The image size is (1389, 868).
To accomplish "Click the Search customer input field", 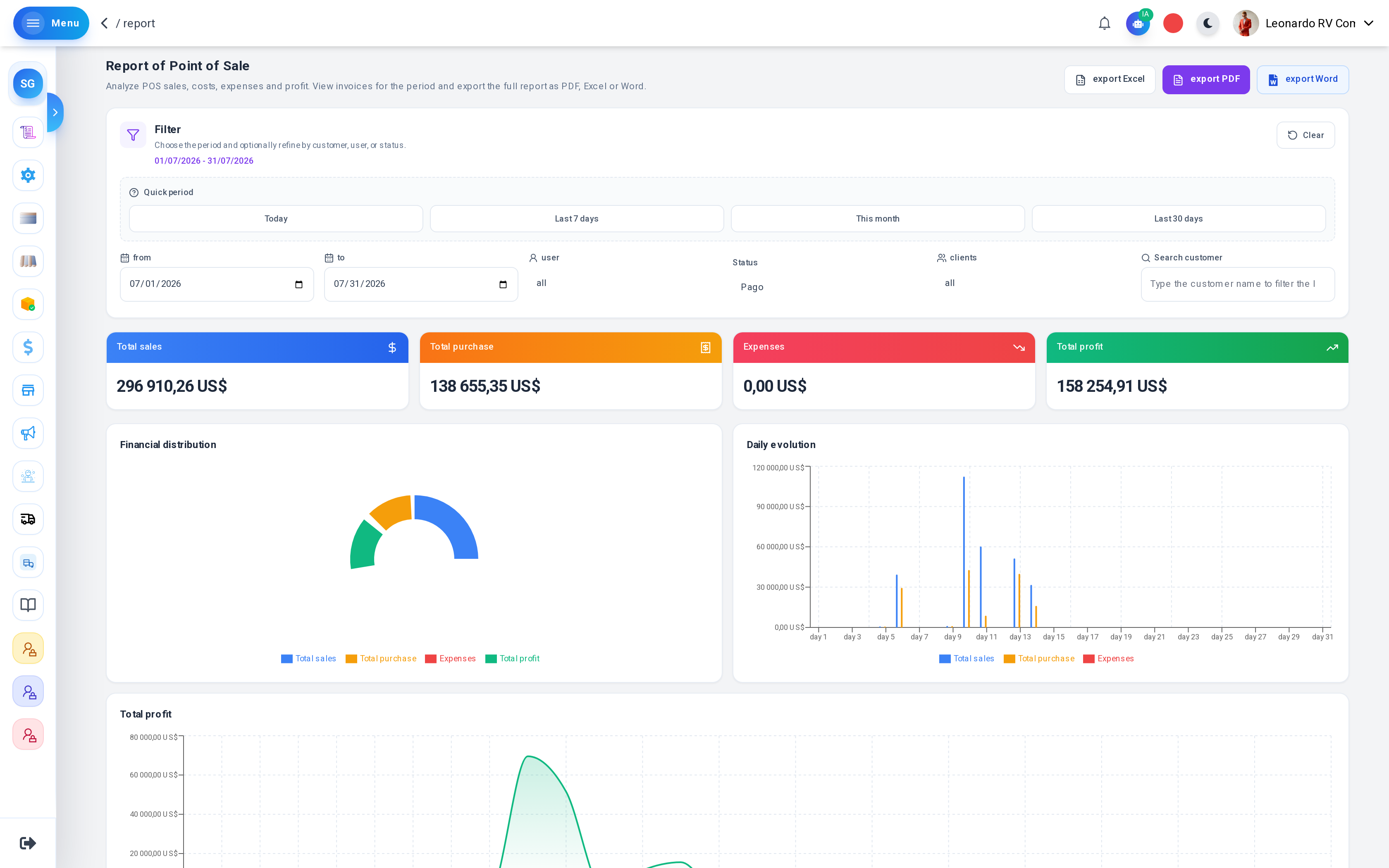I will [x=1237, y=284].
